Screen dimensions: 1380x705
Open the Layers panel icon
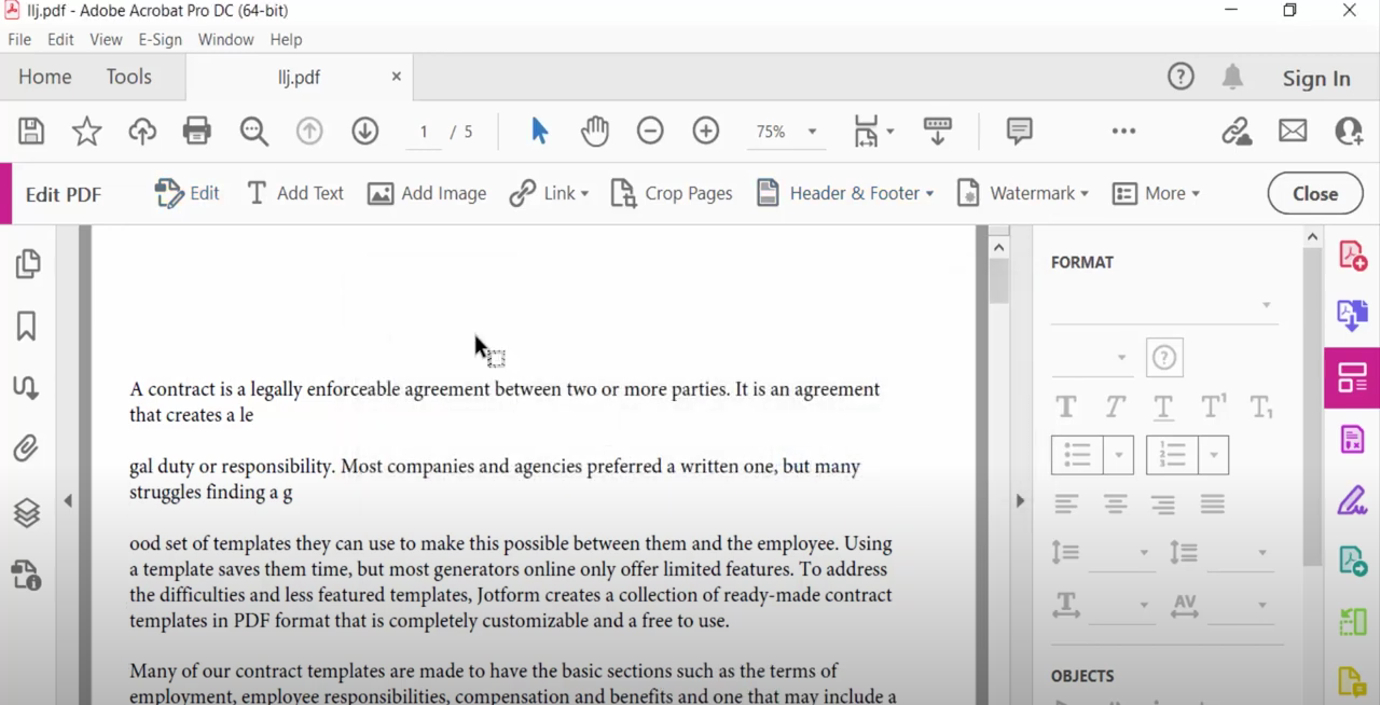27,512
